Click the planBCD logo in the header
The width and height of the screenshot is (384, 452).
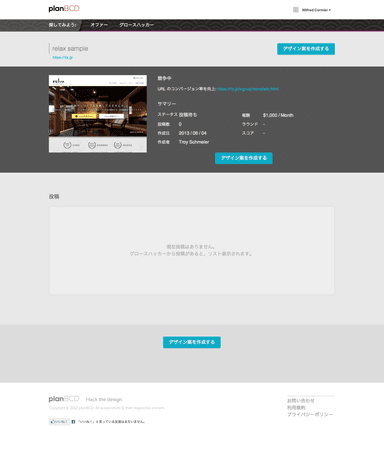64,9
